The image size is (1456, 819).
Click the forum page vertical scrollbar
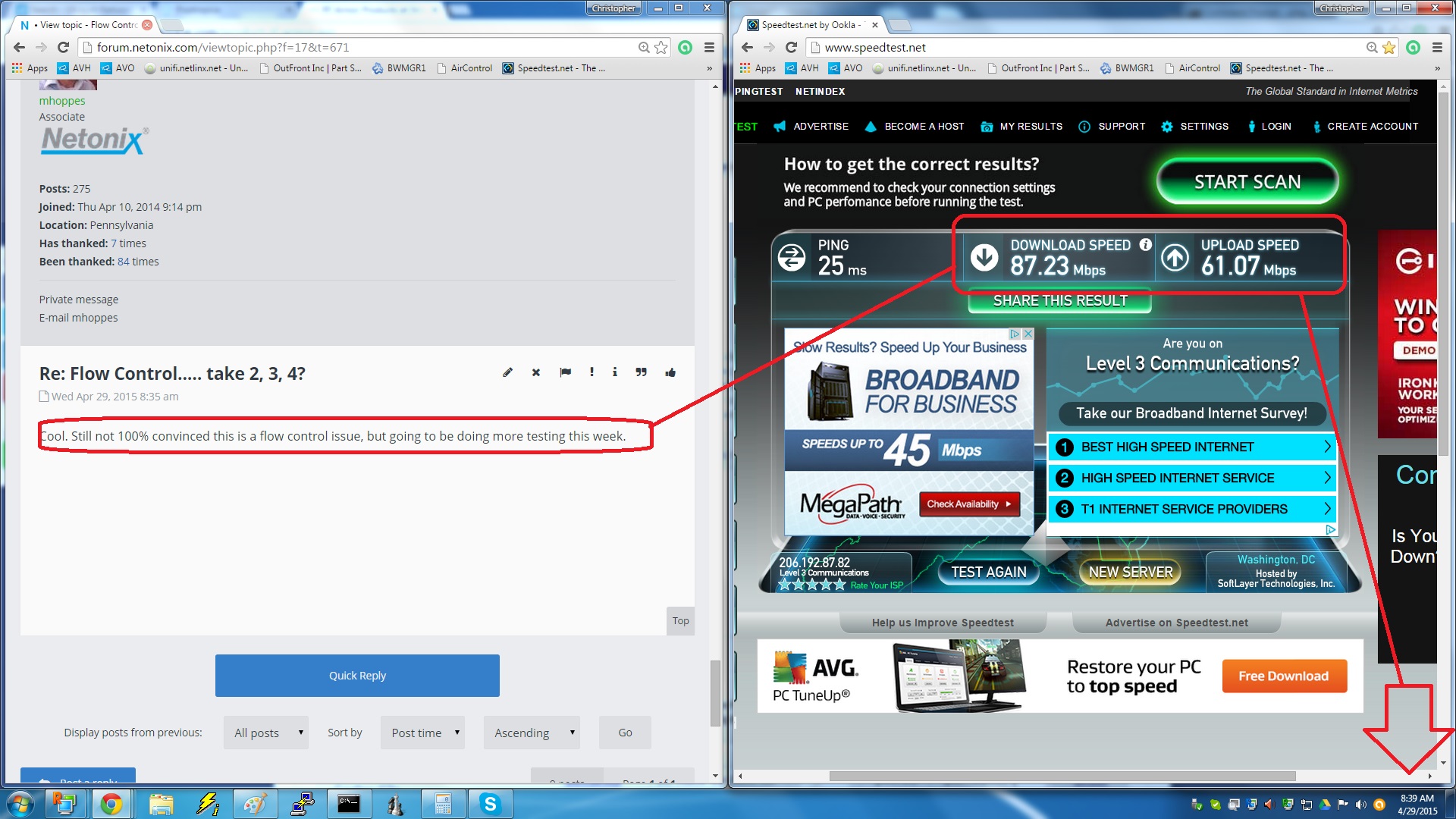click(714, 693)
